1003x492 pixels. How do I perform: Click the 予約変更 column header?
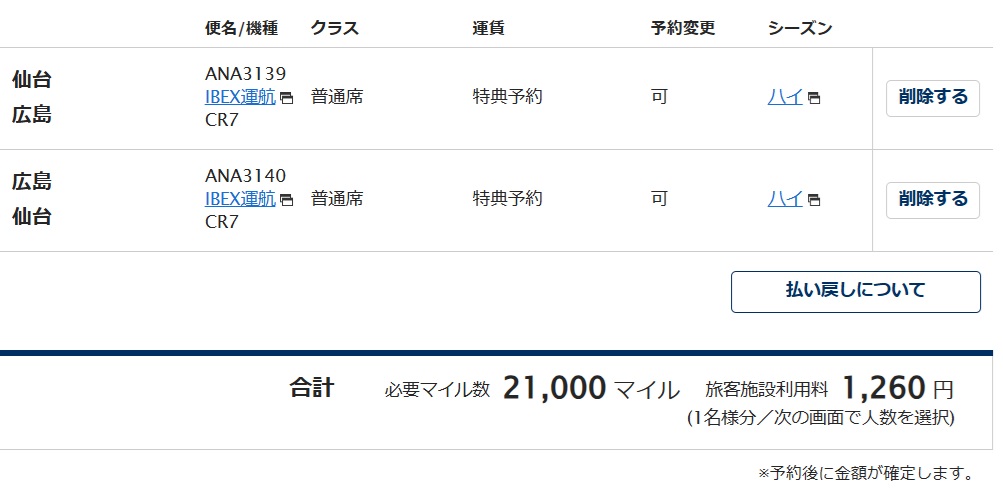(x=683, y=28)
